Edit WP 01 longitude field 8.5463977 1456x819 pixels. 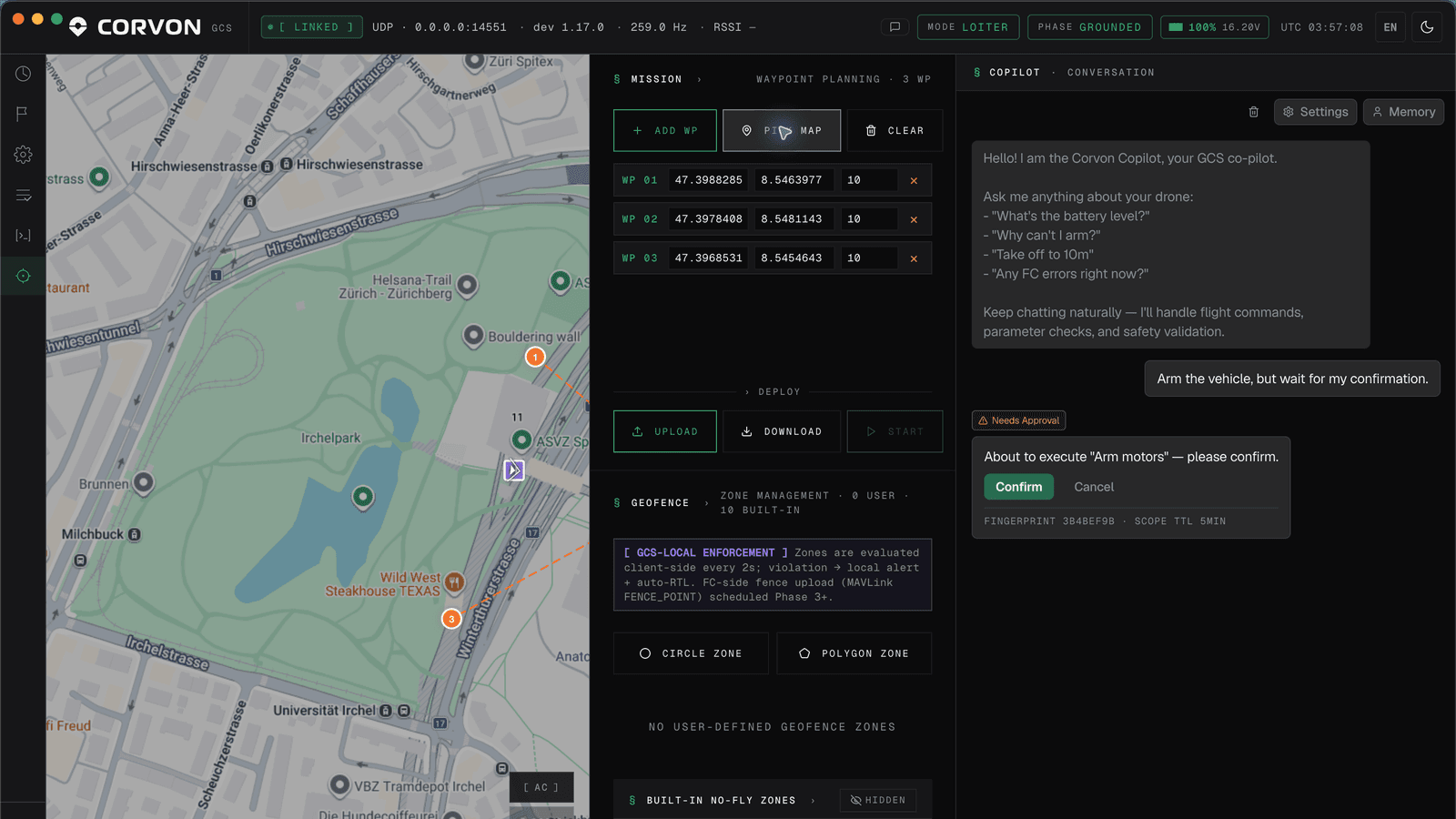coord(795,180)
